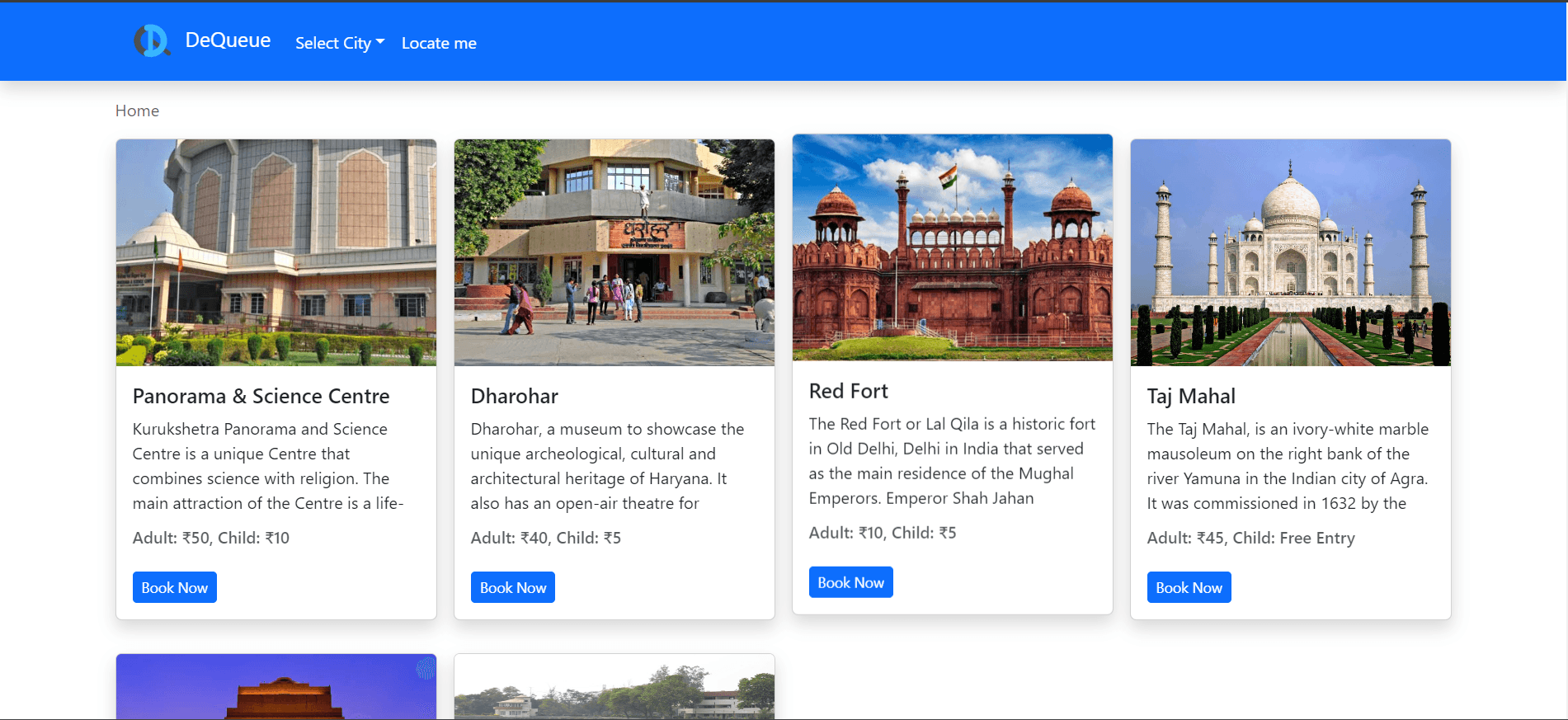Click the partially visible sunset monument image
Viewport: 1568px width, 720px height.
276,687
